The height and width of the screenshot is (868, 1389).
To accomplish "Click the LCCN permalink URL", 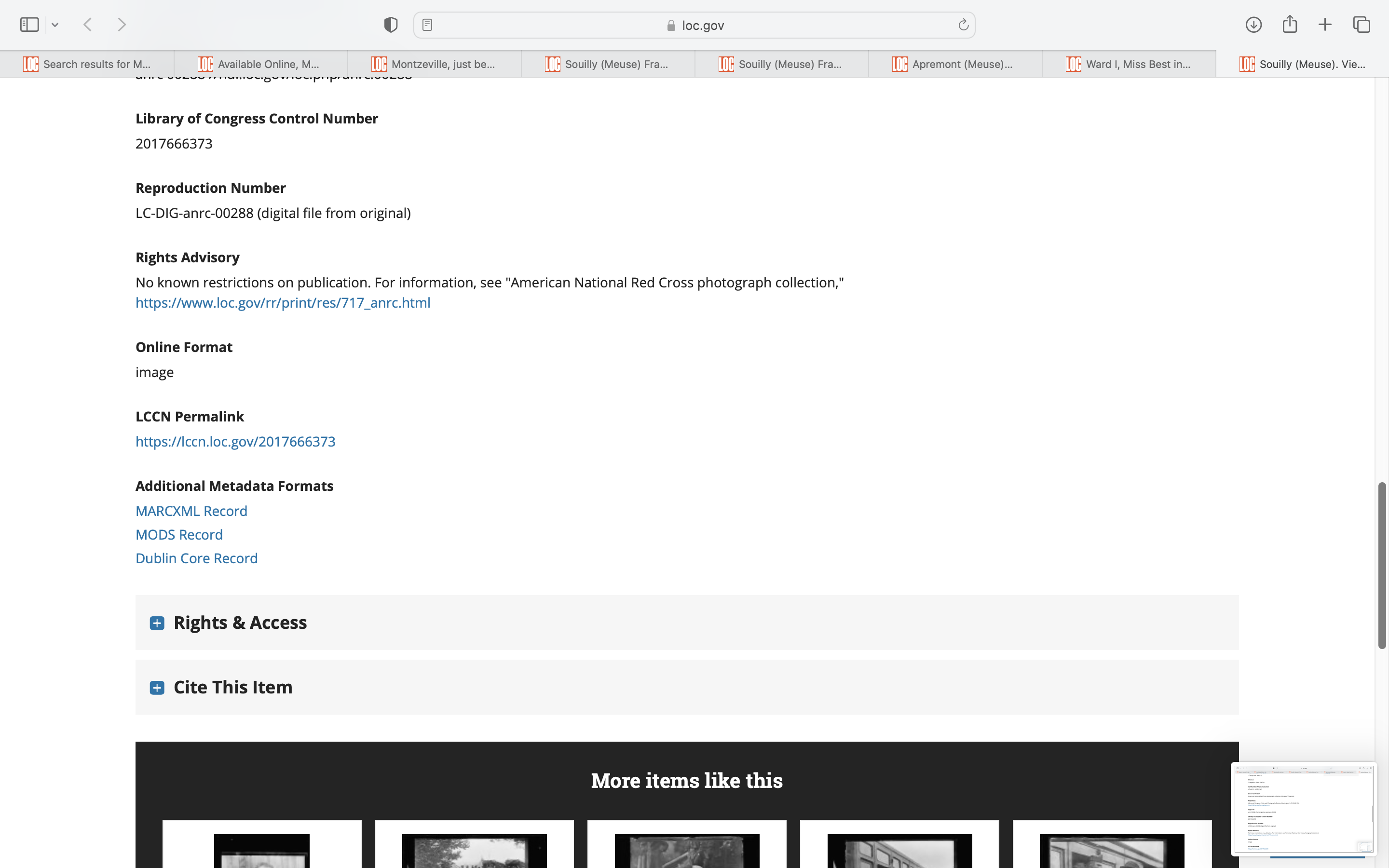I will coord(235,441).
